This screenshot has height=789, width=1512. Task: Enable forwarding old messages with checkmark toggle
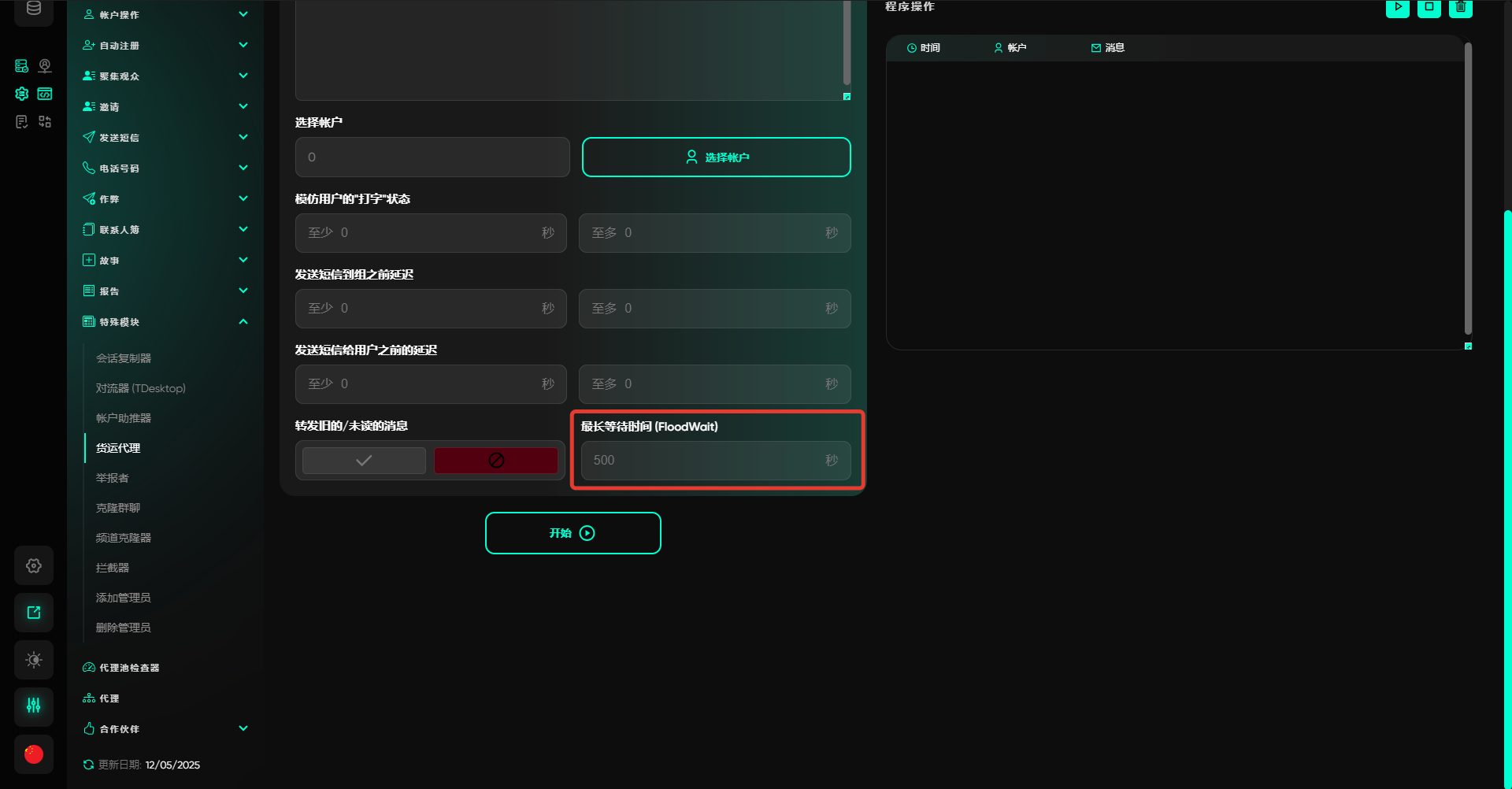(364, 461)
